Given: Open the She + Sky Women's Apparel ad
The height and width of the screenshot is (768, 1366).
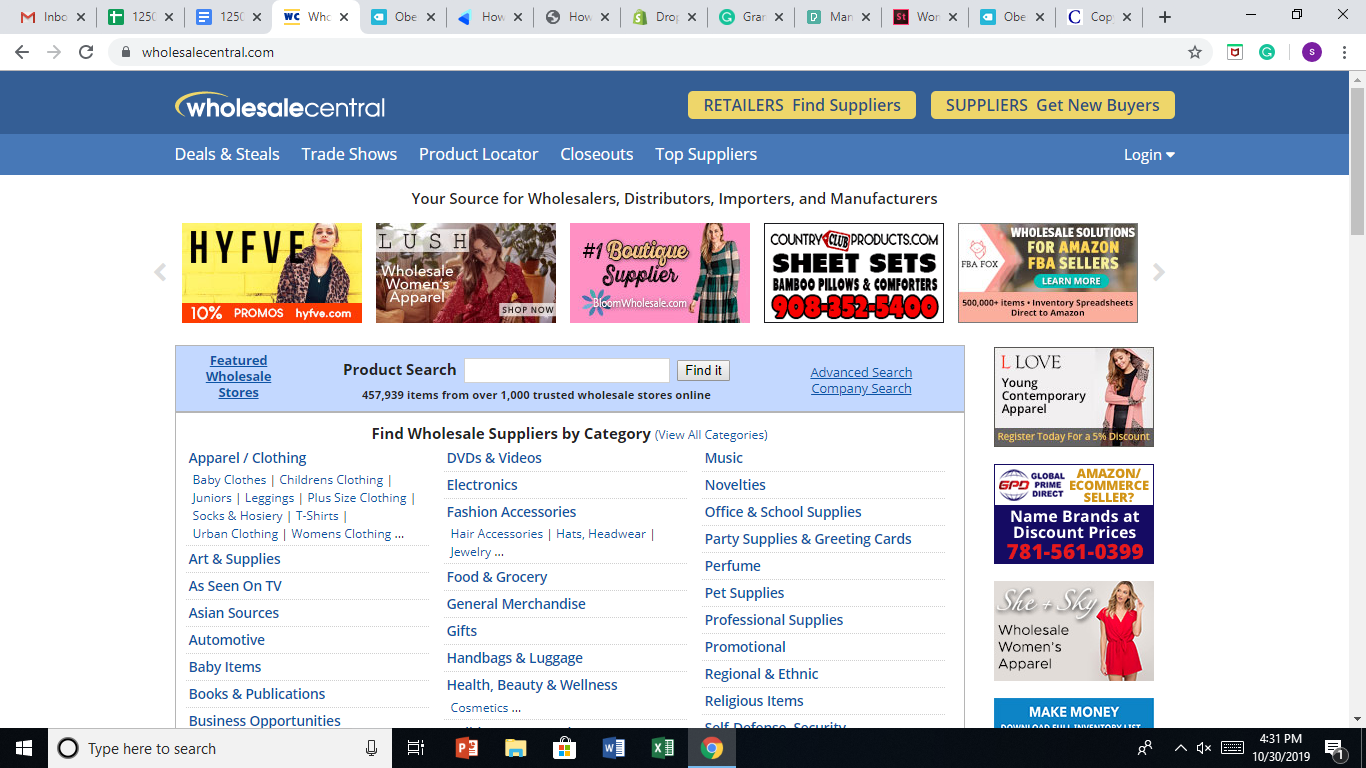Looking at the screenshot, I should point(1074,631).
